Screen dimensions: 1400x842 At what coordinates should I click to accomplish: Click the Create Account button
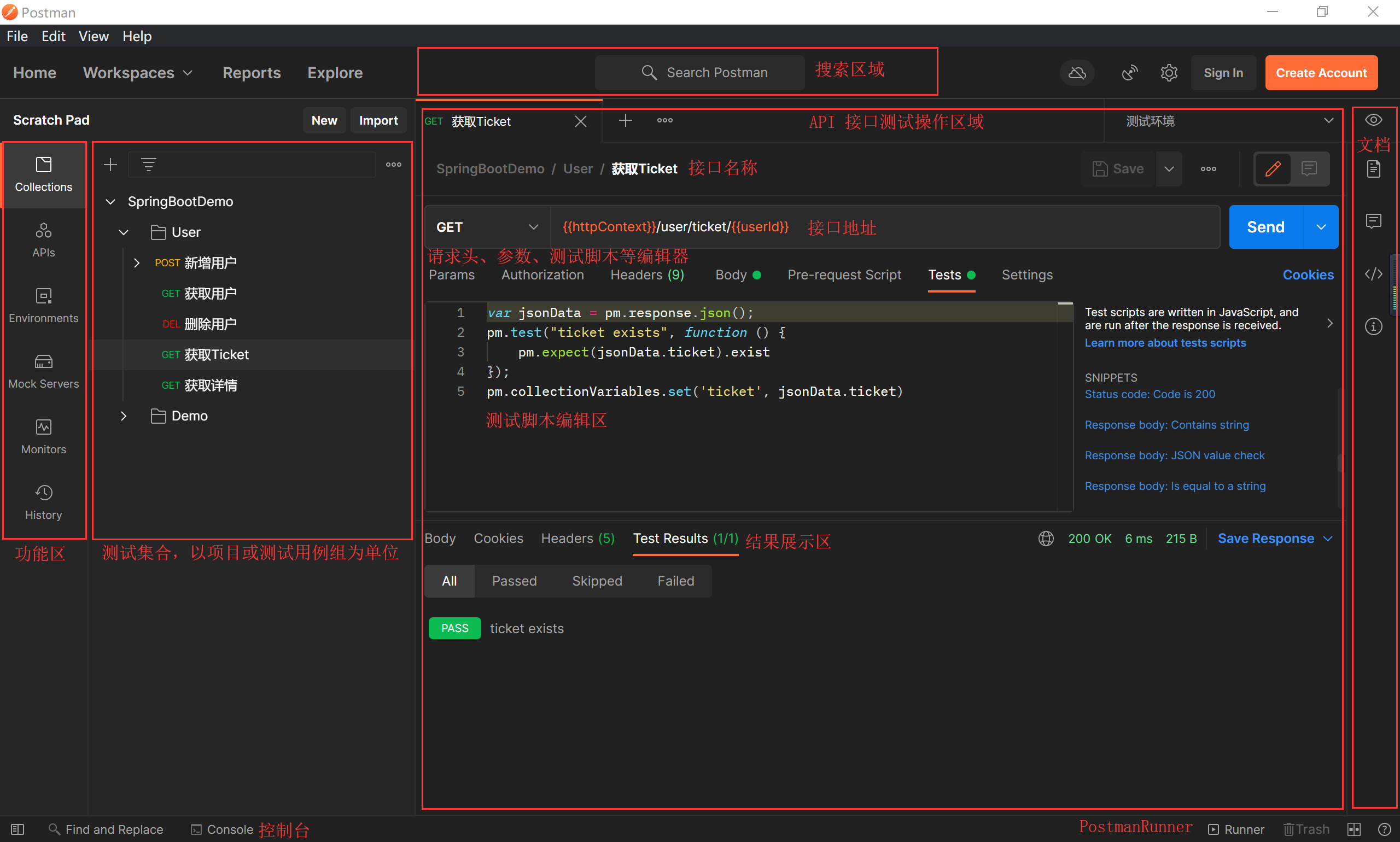1321,73
